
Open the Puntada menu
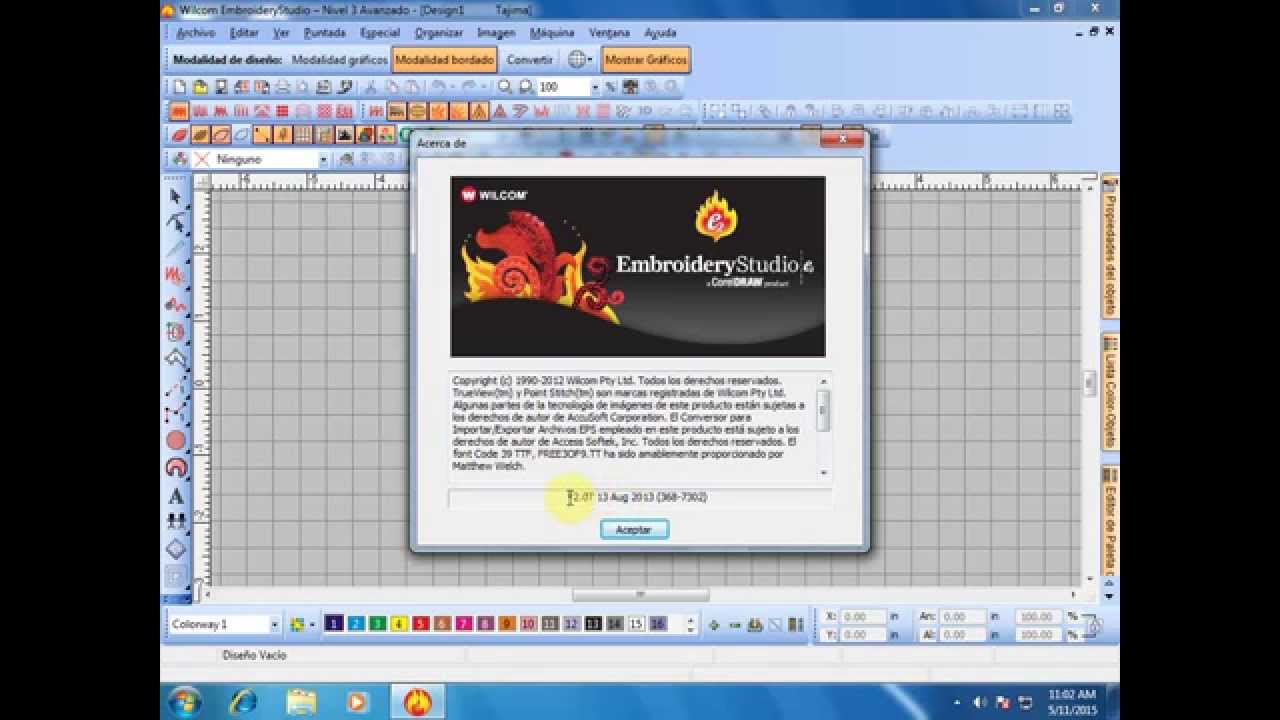point(324,33)
